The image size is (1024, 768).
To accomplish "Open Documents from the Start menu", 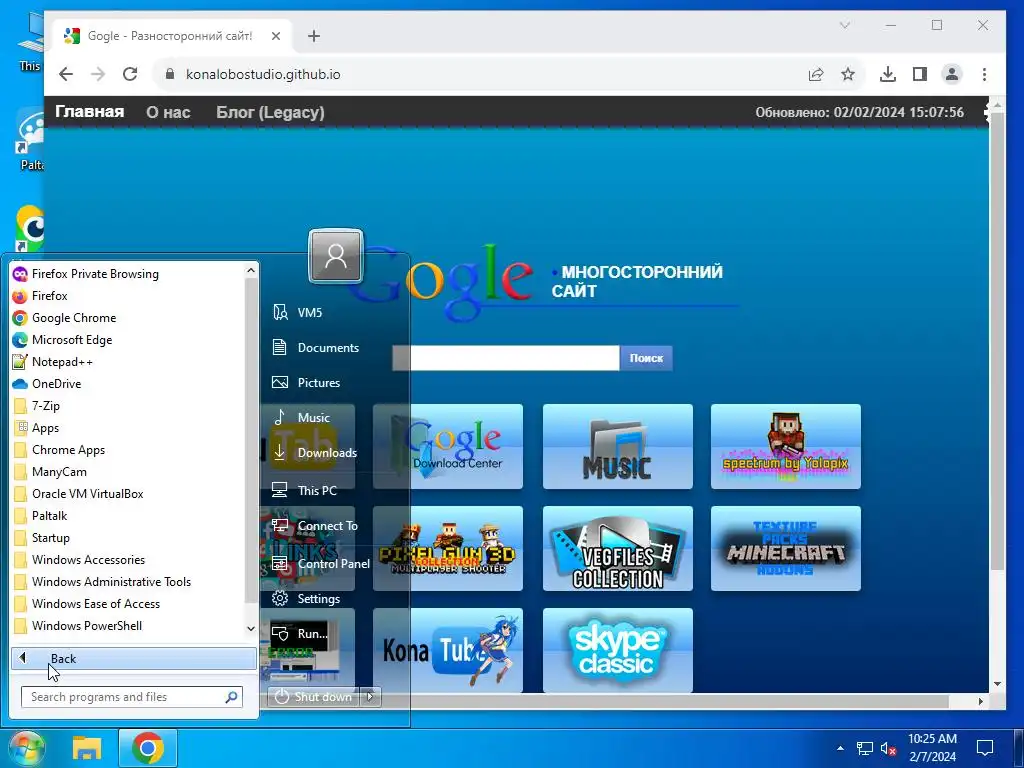I will pyautogui.click(x=315, y=347).
